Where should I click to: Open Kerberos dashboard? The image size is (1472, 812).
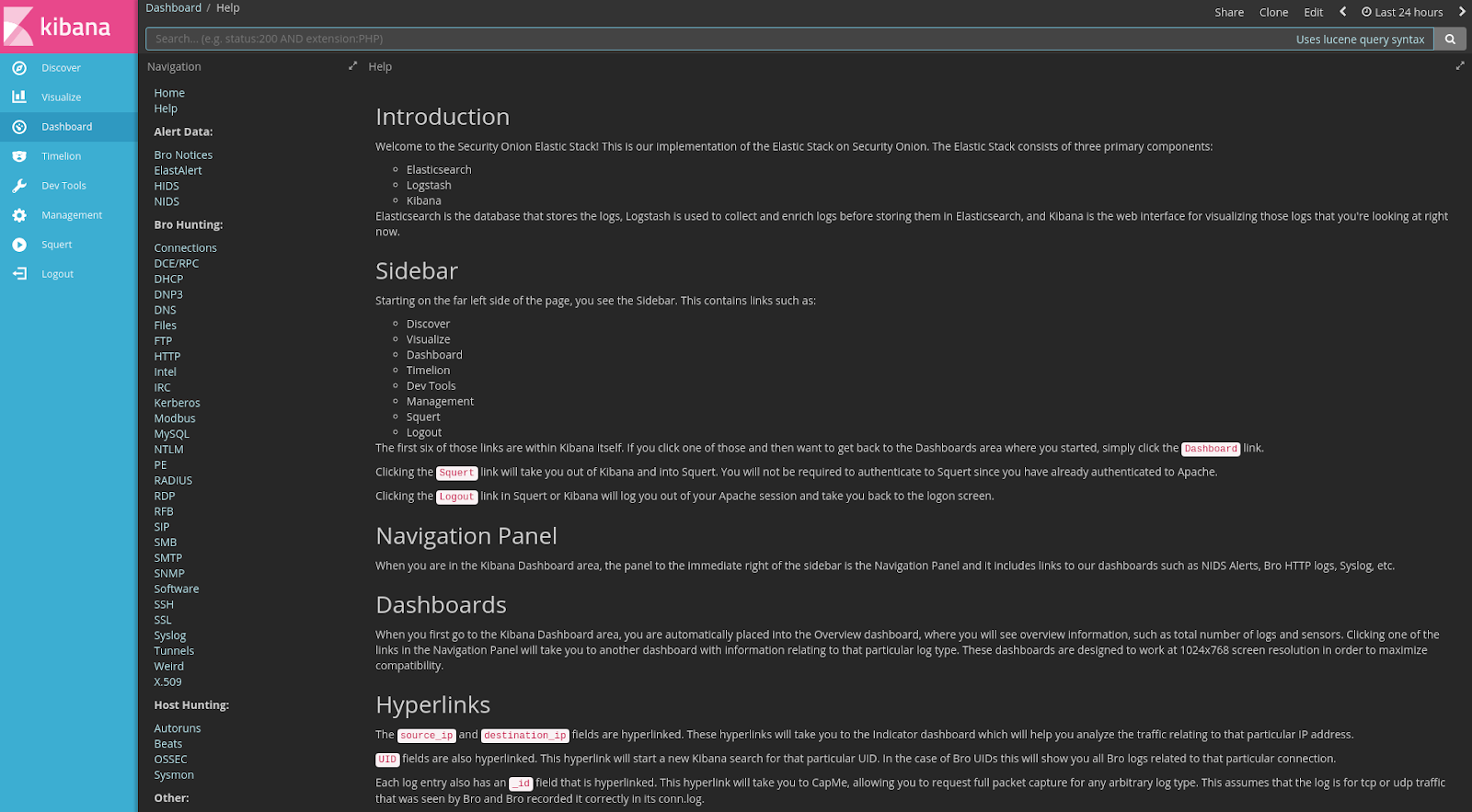click(x=177, y=403)
